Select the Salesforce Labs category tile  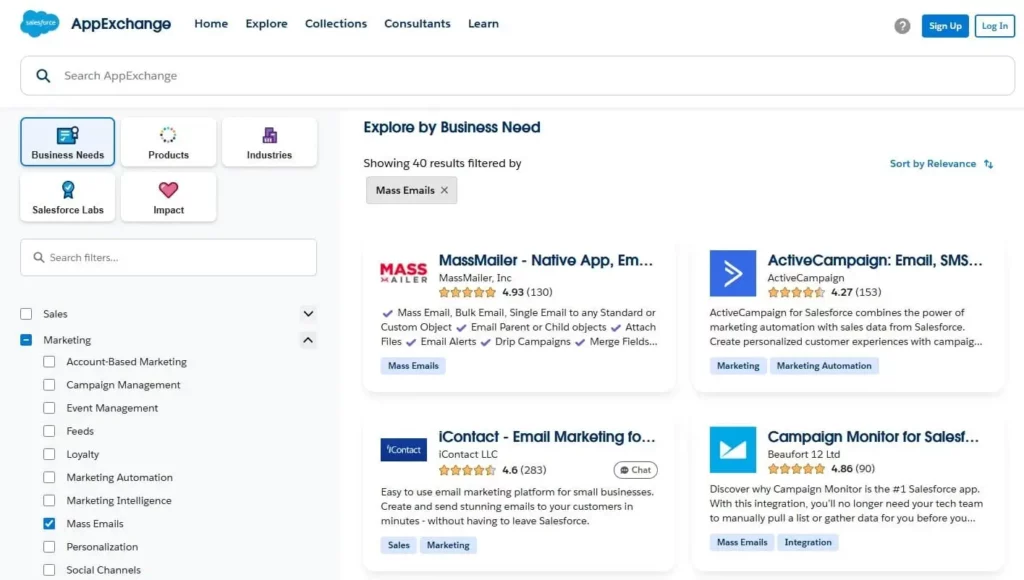[67, 197]
